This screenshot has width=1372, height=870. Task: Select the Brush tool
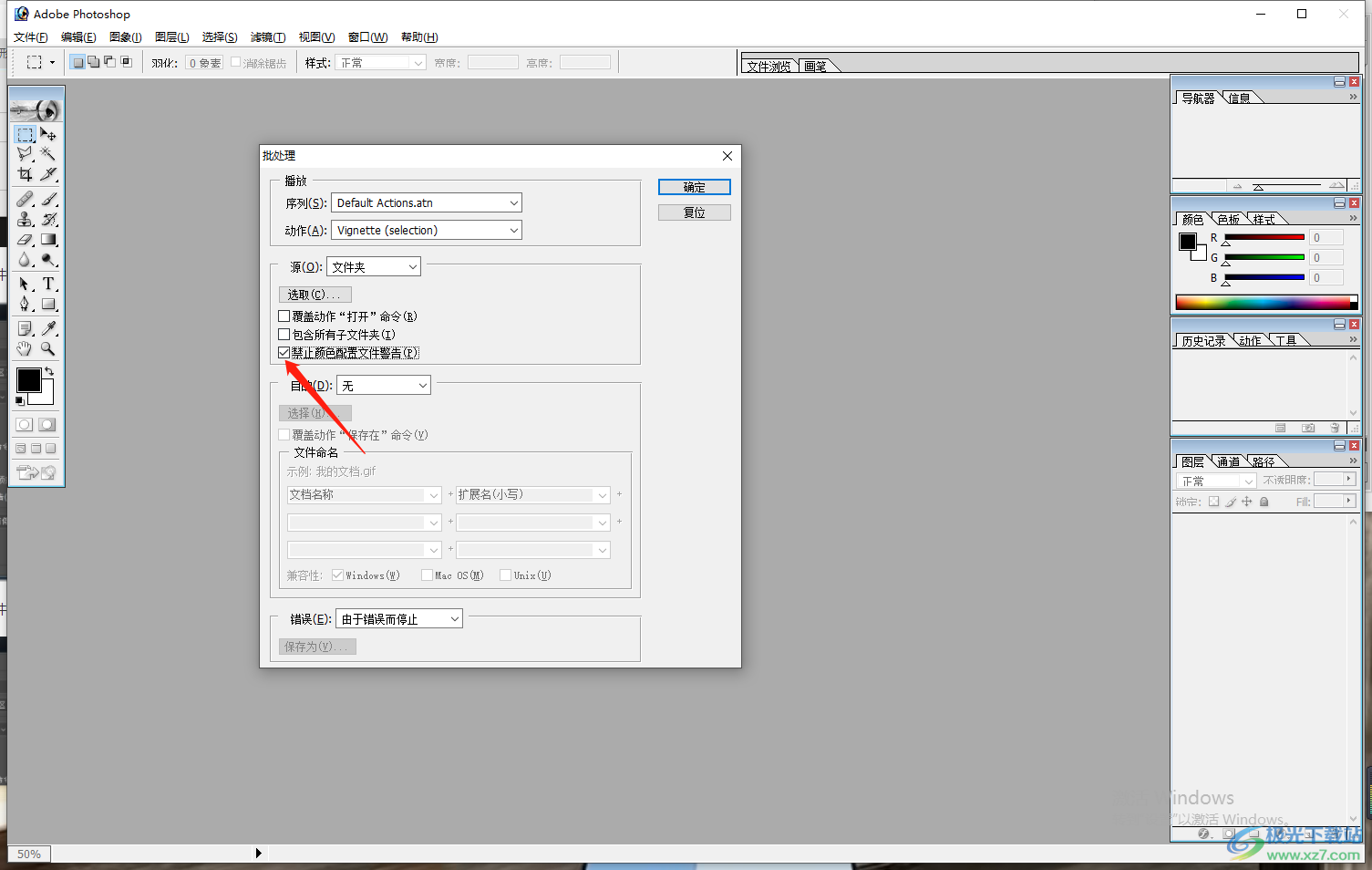(x=48, y=199)
